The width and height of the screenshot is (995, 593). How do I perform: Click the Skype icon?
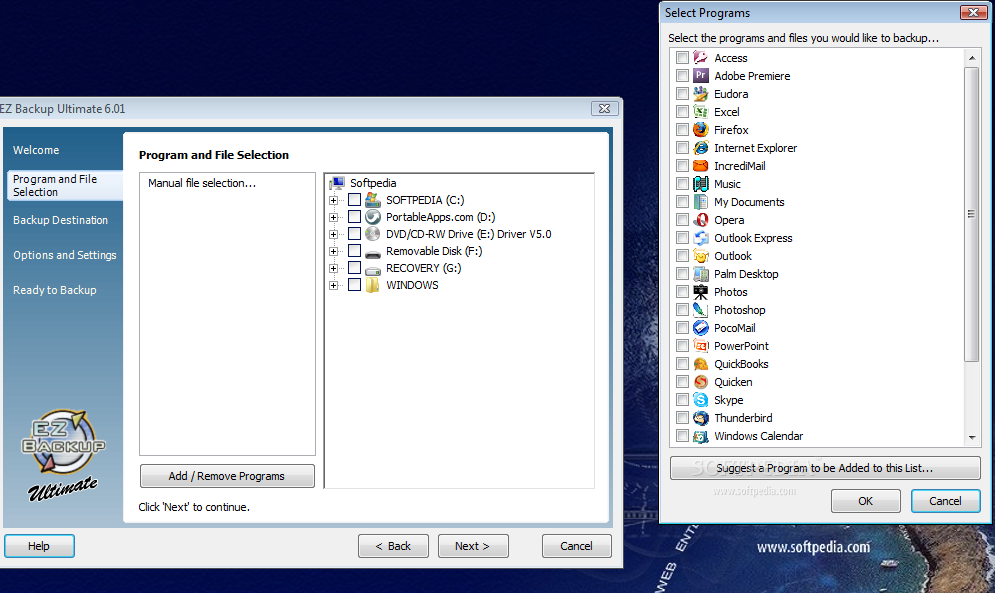pyautogui.click(x=701, y=400)
